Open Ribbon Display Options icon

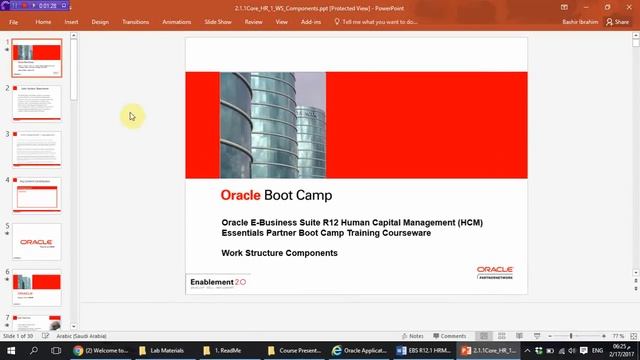[x=564, y=7]
